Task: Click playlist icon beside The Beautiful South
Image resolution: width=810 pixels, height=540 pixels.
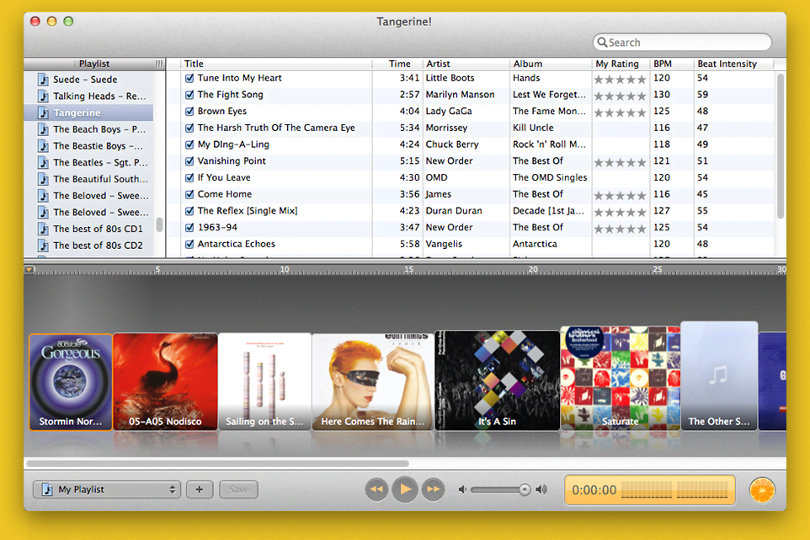Action: [44, 179]
